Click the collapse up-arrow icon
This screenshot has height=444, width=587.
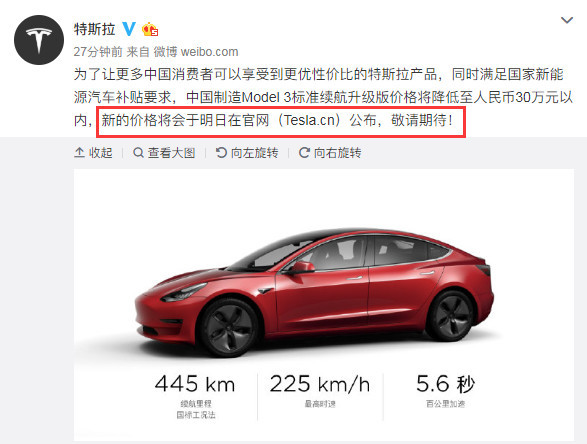click(79, 153)
